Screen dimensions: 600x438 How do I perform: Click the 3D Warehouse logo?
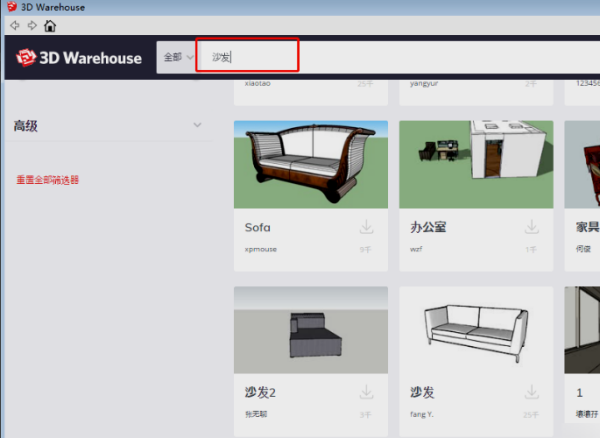(79, 58)
